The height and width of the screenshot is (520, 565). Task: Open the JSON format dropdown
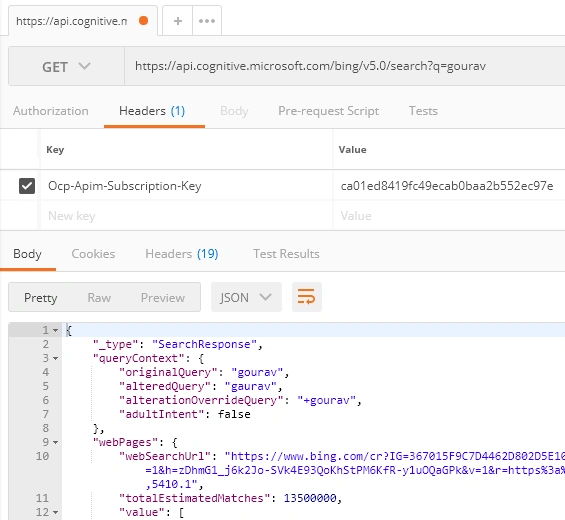[x=246, y=298]
